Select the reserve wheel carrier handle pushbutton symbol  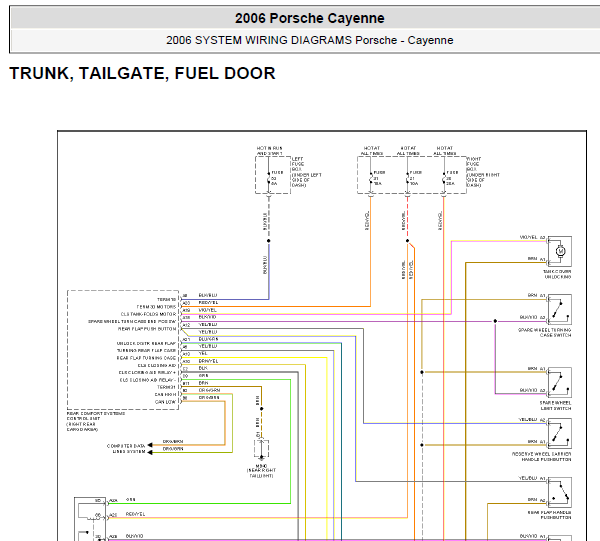point(559,433)
